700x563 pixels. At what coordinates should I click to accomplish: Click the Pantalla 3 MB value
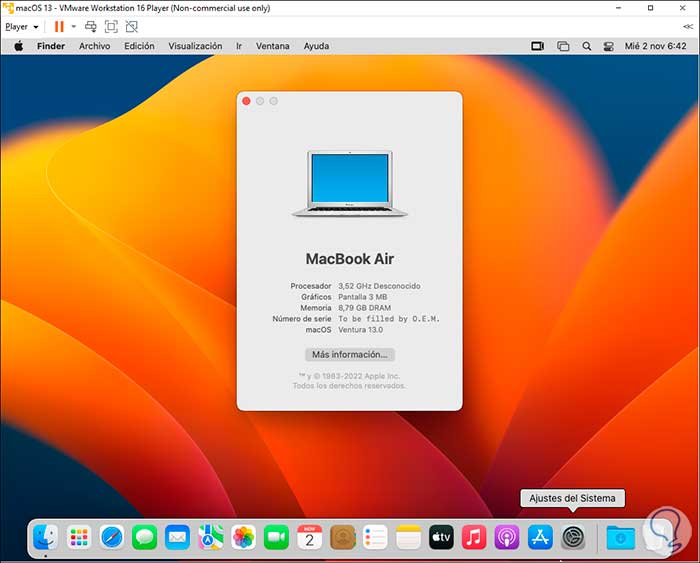362,297
